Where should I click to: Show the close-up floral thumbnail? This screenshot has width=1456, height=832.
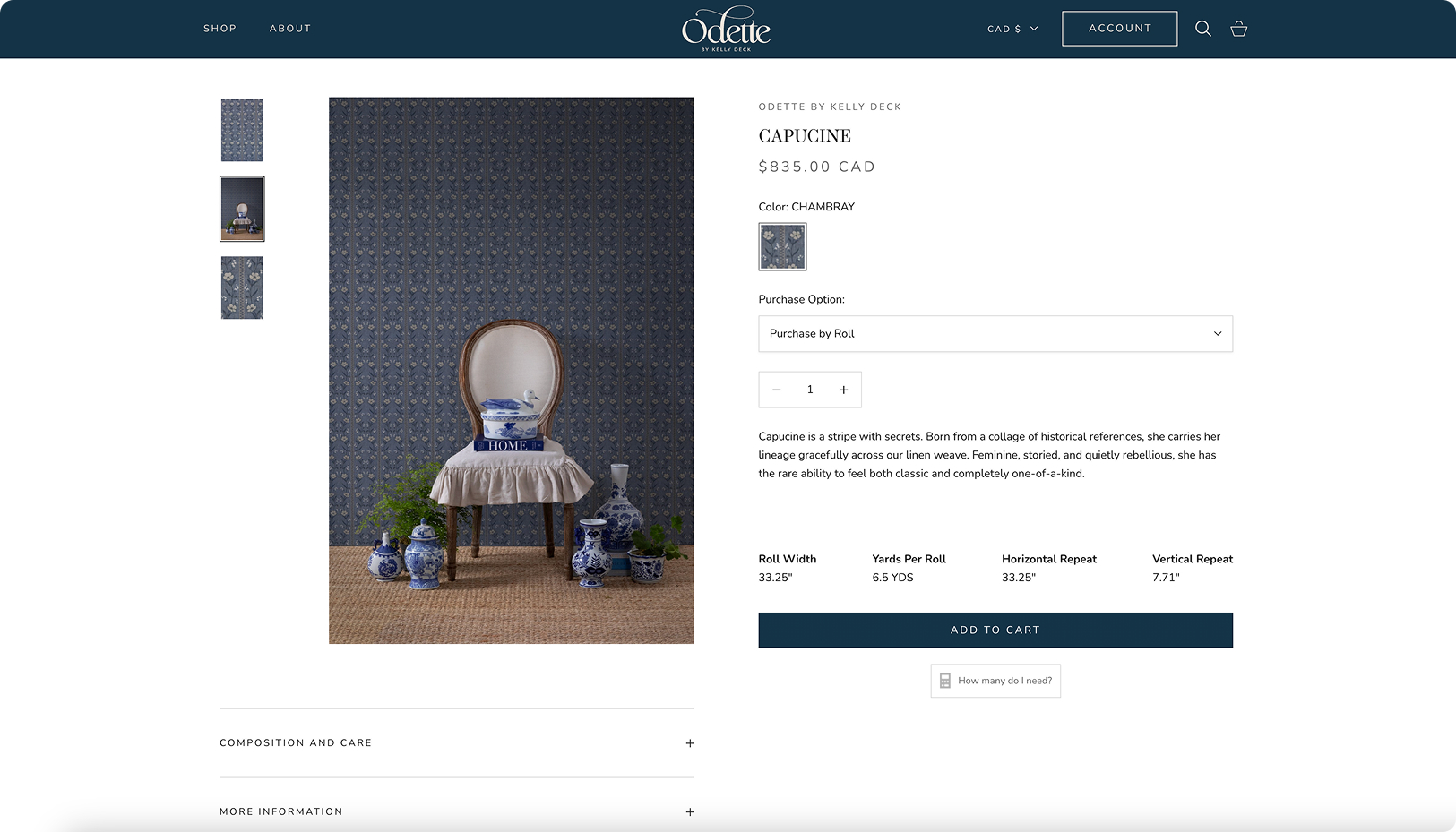(242, 287)
